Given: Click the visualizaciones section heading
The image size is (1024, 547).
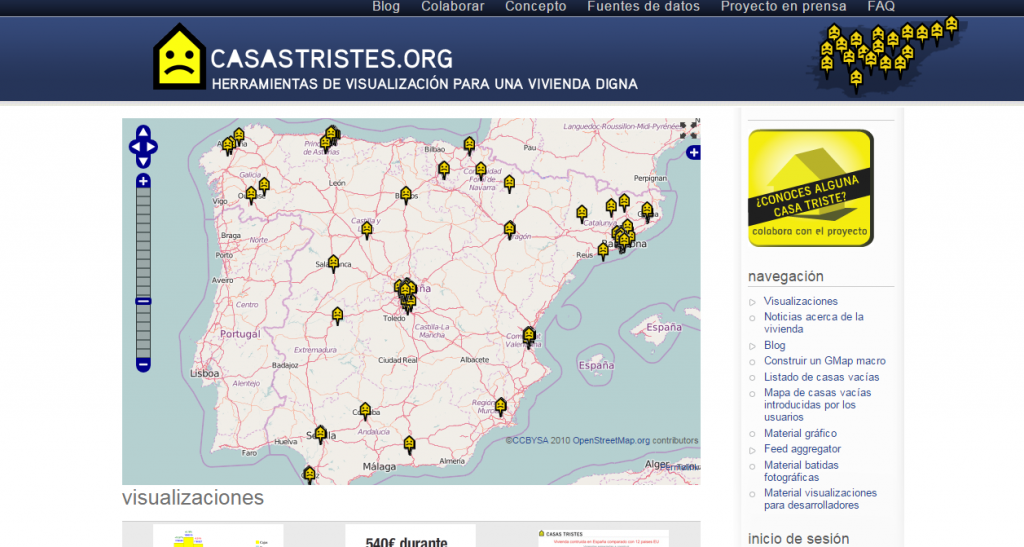Looking at the screenshot, I should (193, 497).
